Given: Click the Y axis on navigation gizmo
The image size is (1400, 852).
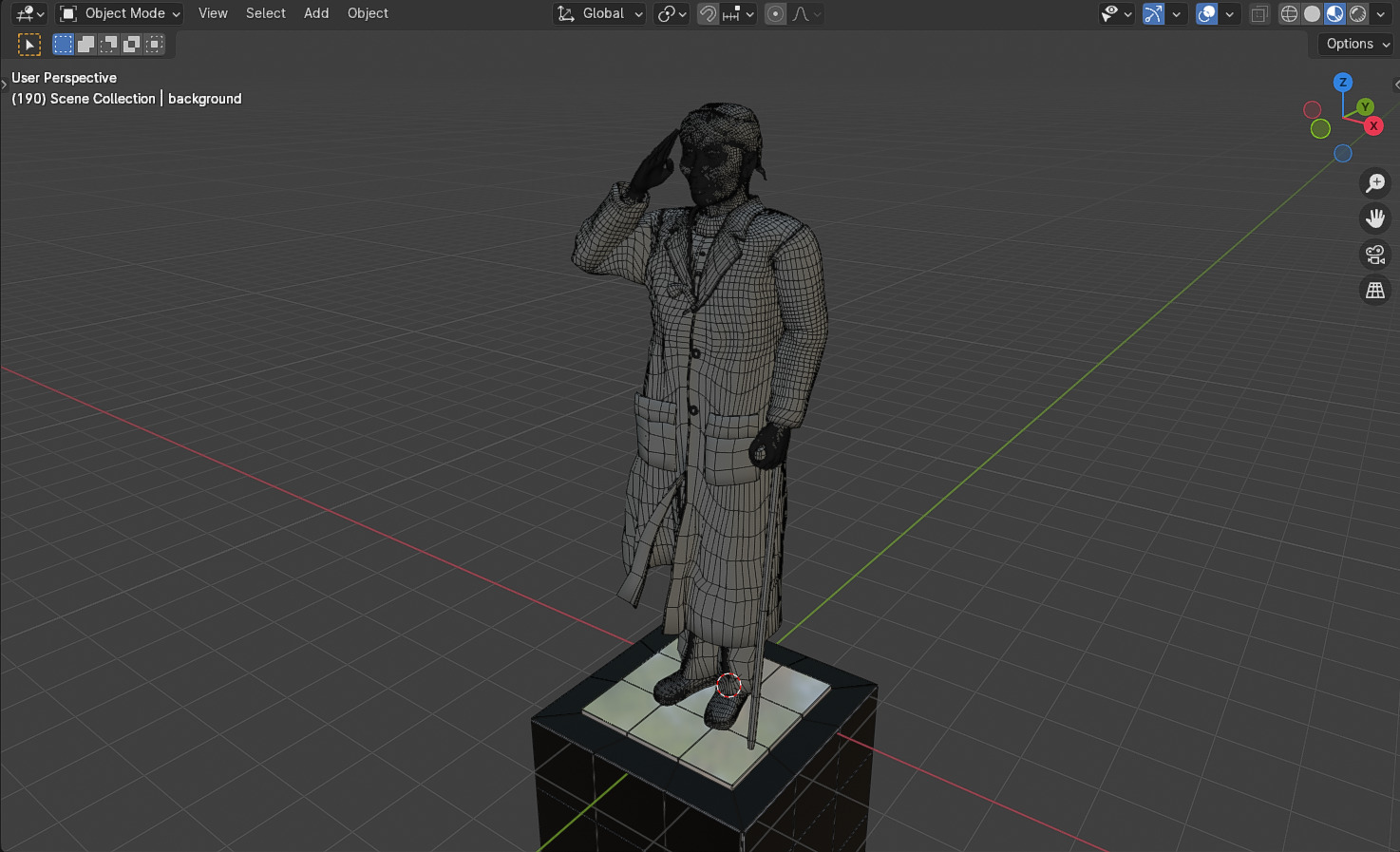Looking at the screenshot, I should click(x=1365, y=106).
